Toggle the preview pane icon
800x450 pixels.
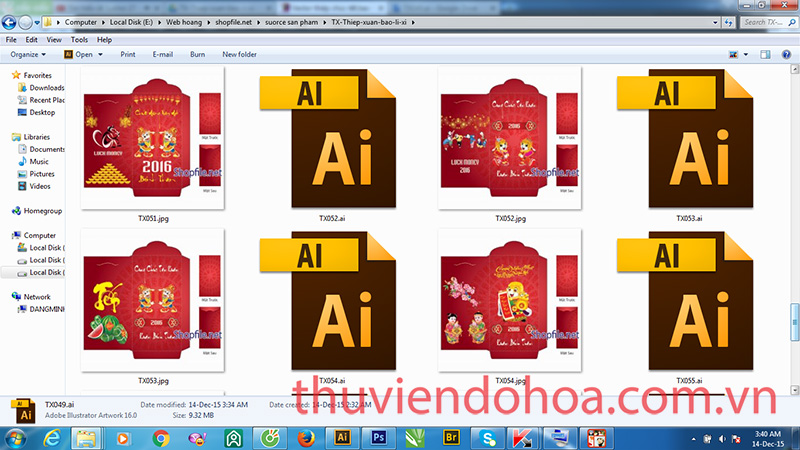click(x=765, y=55)
